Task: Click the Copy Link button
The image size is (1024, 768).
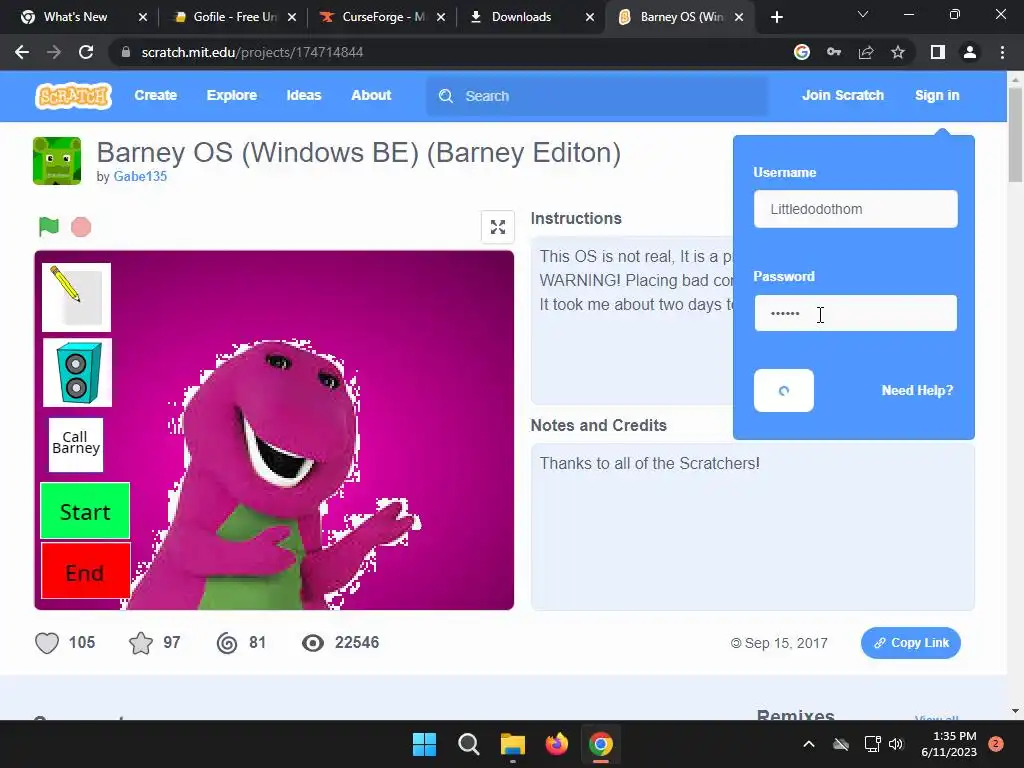Action: click(910, 643)
